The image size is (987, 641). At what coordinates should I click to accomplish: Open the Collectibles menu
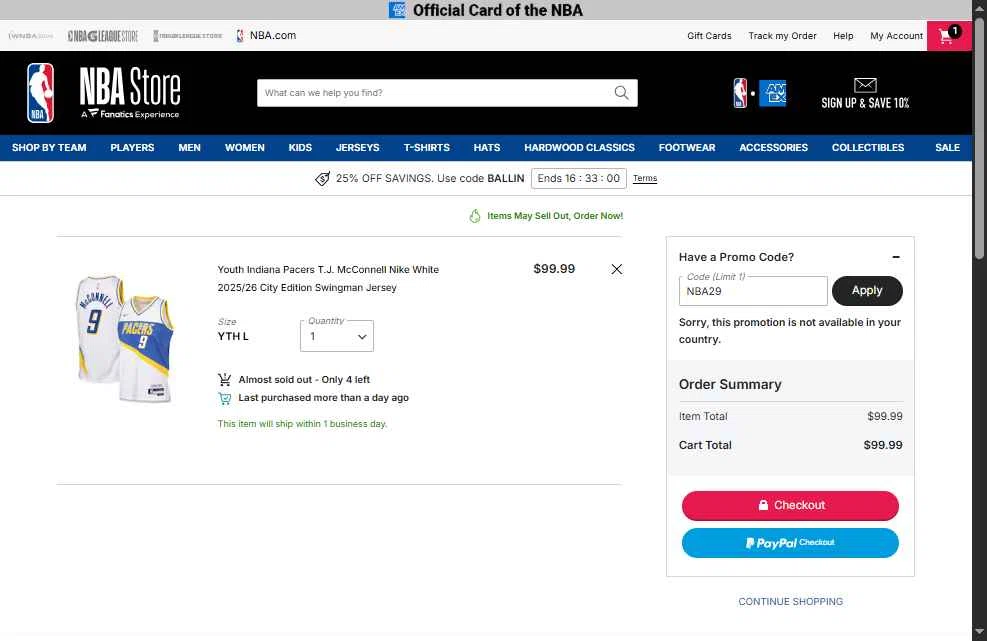pyautogui.click(x=868, y=147)
